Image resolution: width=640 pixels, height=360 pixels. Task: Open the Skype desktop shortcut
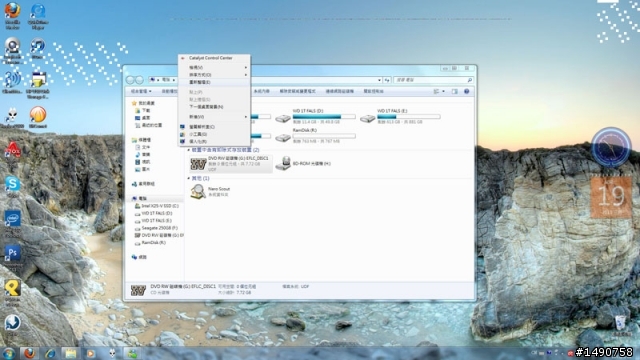click(12, 186)
